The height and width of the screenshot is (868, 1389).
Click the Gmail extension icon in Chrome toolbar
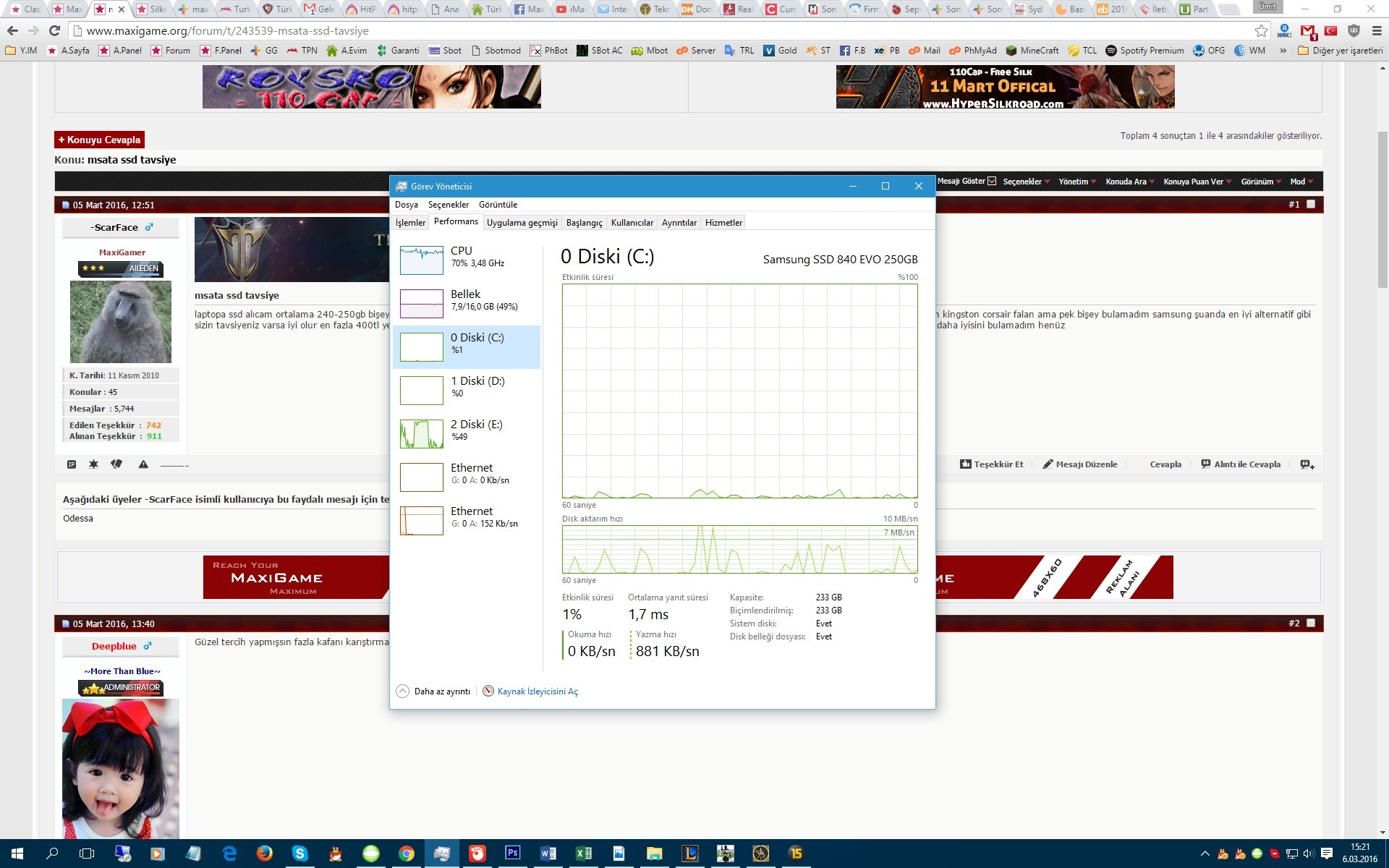pyautogui.click(x=1307, y=31)
